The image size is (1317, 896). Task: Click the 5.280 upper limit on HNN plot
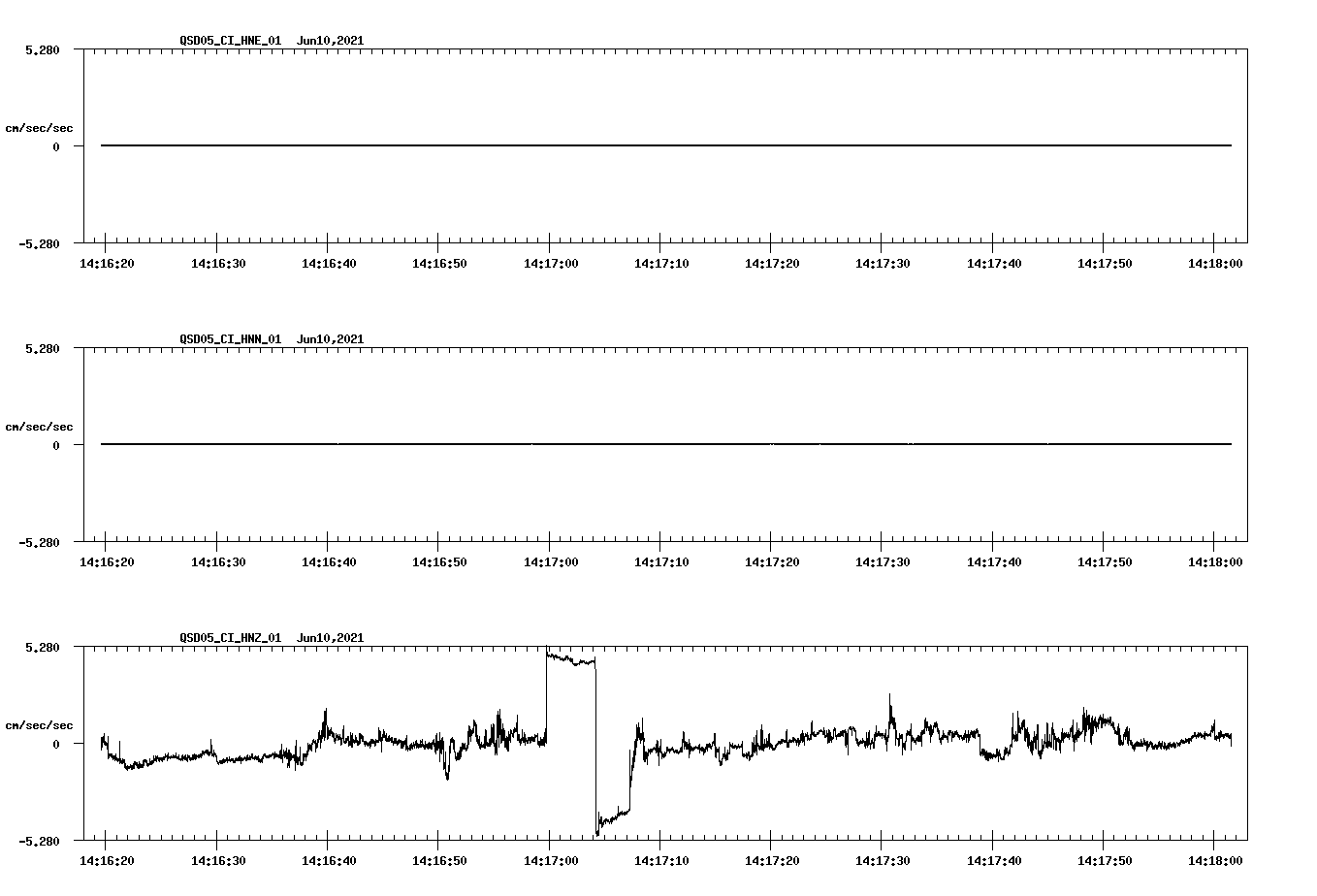43,348
